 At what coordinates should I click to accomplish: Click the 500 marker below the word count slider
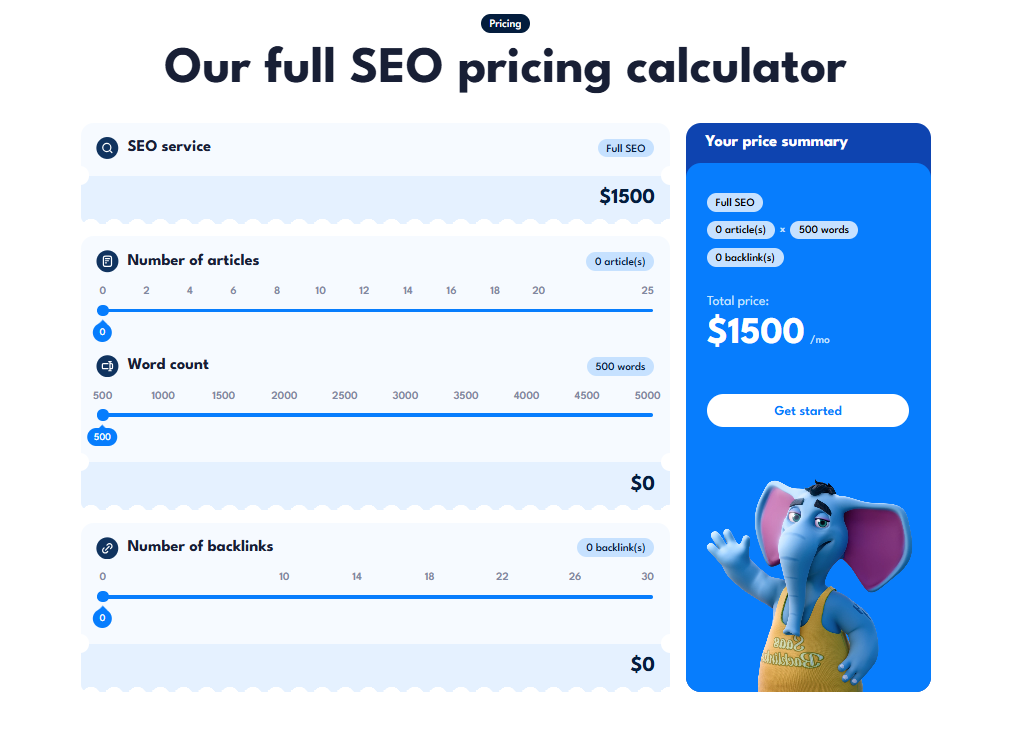tap(102, 436)
